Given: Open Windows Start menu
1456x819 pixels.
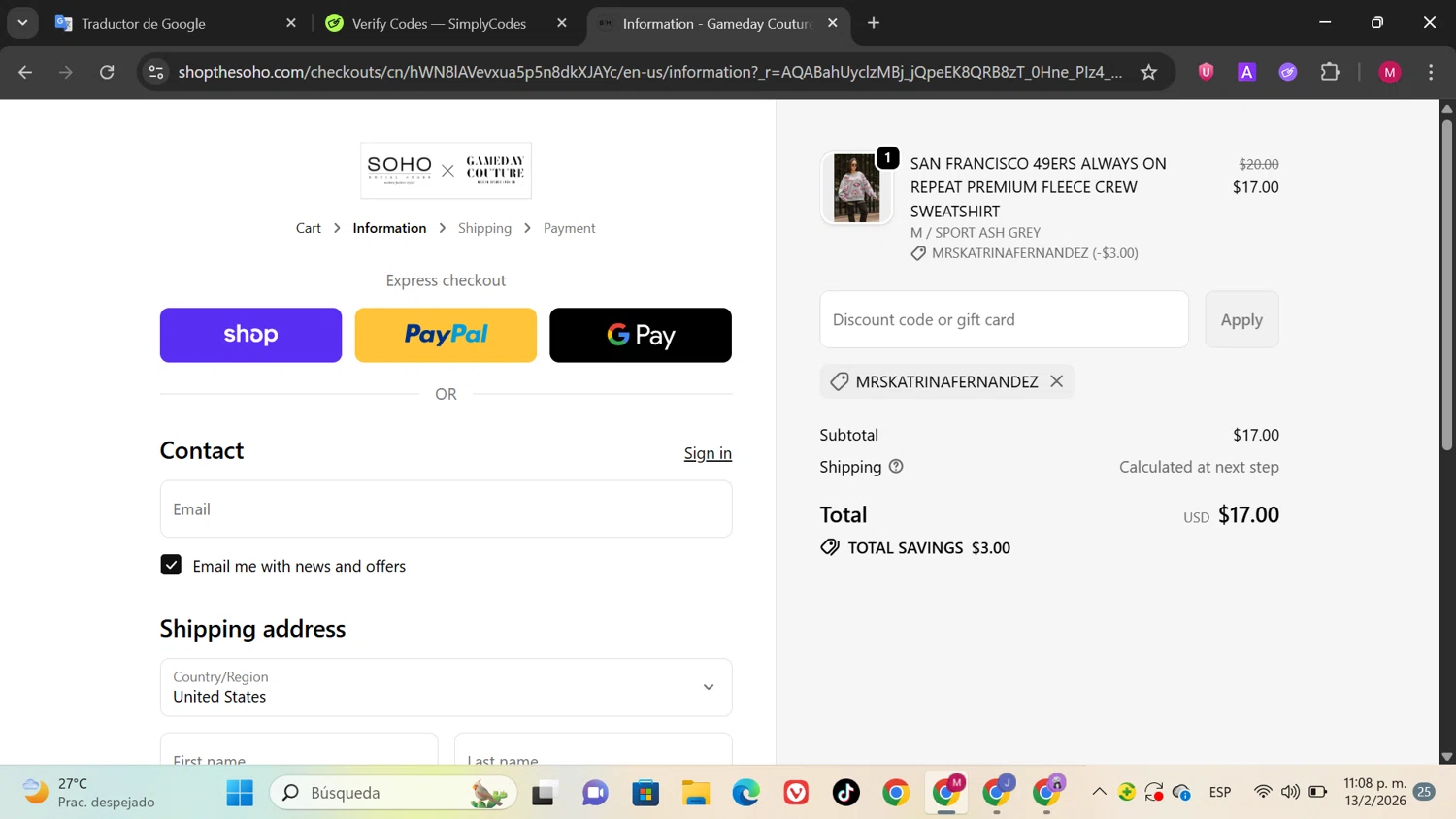Looking at the screenshot, I should pos(240,793).
